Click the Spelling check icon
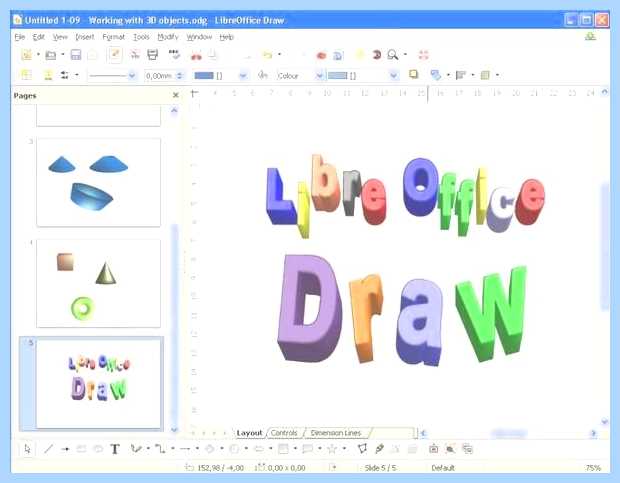This screenshot has height=483, width=620. [174, 54]
